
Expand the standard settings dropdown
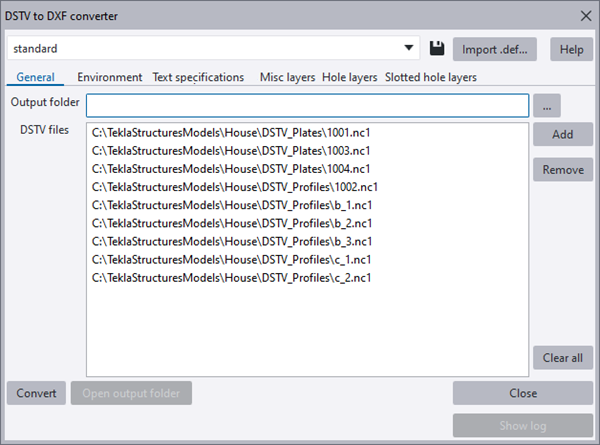click(x=409, y=48)
